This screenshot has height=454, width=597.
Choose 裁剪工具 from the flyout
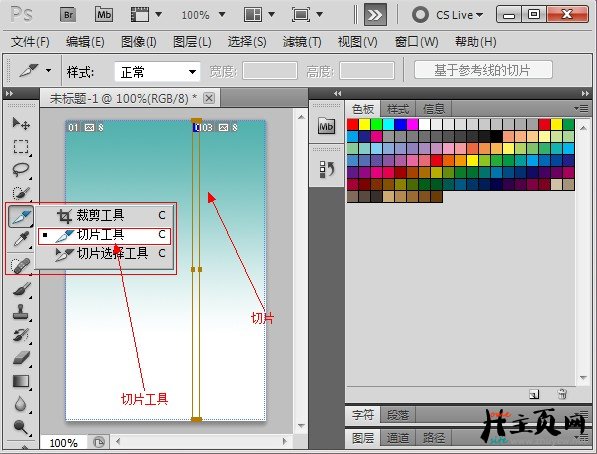pyautogui.click(x=104, y=216)
